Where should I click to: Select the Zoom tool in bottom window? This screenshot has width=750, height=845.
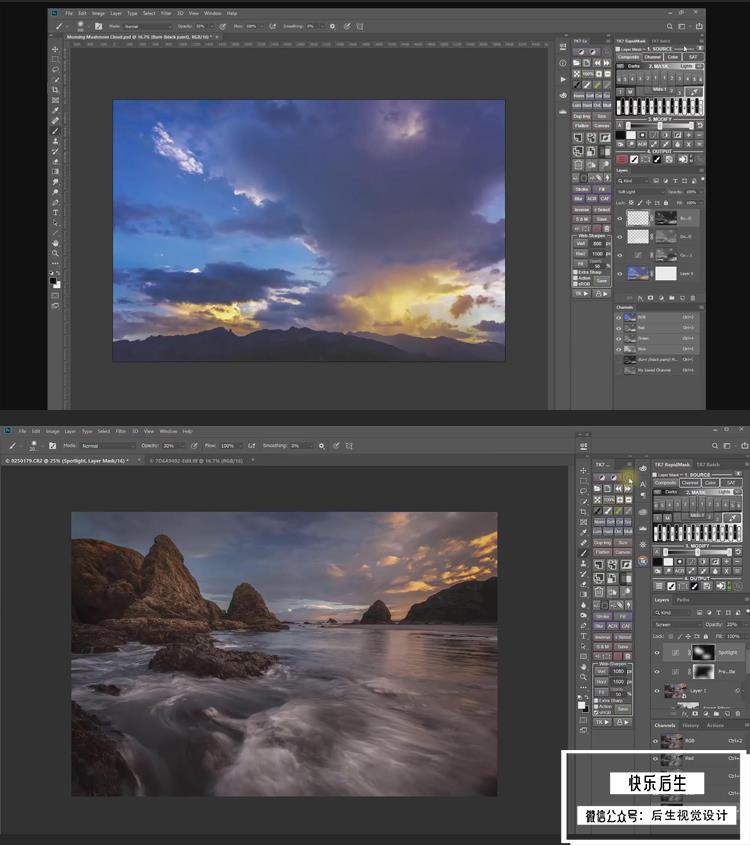584,677
